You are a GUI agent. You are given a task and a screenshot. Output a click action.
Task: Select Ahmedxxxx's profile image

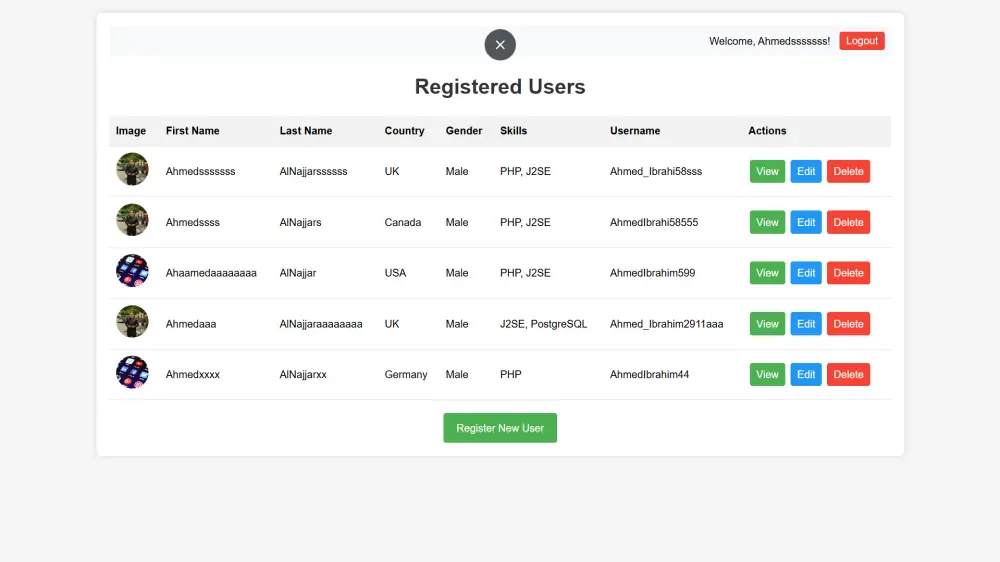[132, 373]
